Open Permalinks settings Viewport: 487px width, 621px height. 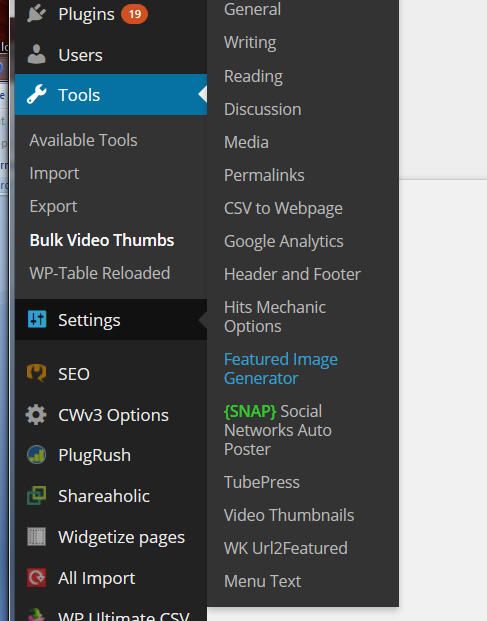point(264,175)
